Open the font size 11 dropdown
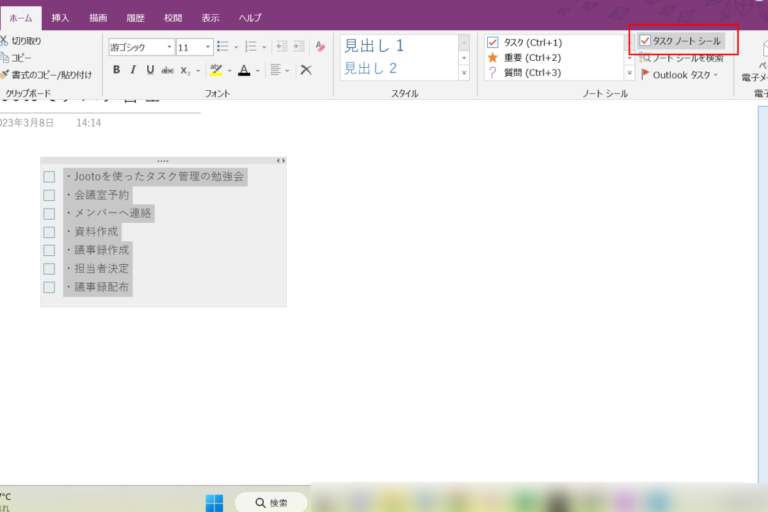 [x=208, y=47]
